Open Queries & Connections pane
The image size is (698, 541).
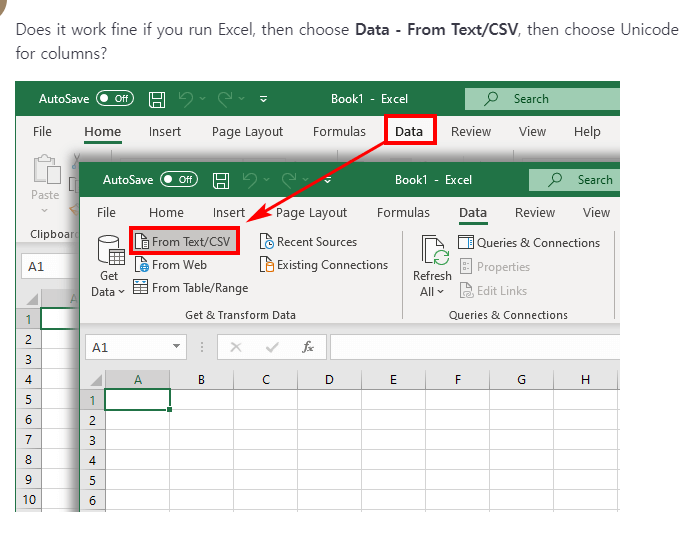pyautogui.click(x=529, y=243)
